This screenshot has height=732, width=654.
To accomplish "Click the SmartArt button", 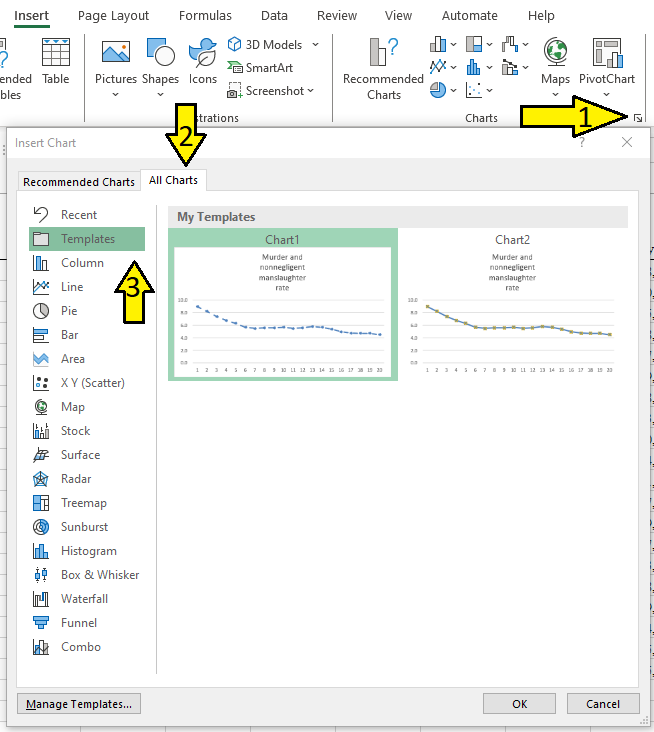I will (x=261, y=68).
